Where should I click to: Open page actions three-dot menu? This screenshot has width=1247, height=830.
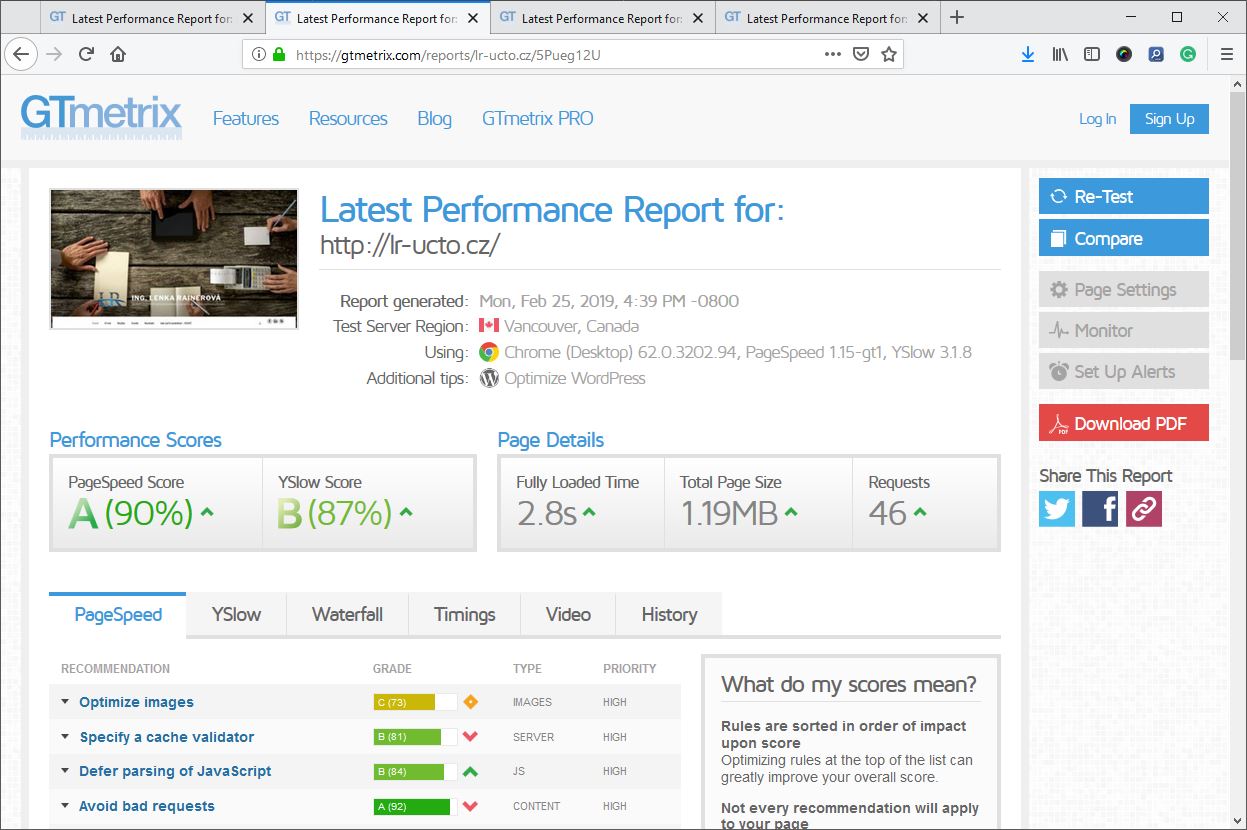(832, 54)
